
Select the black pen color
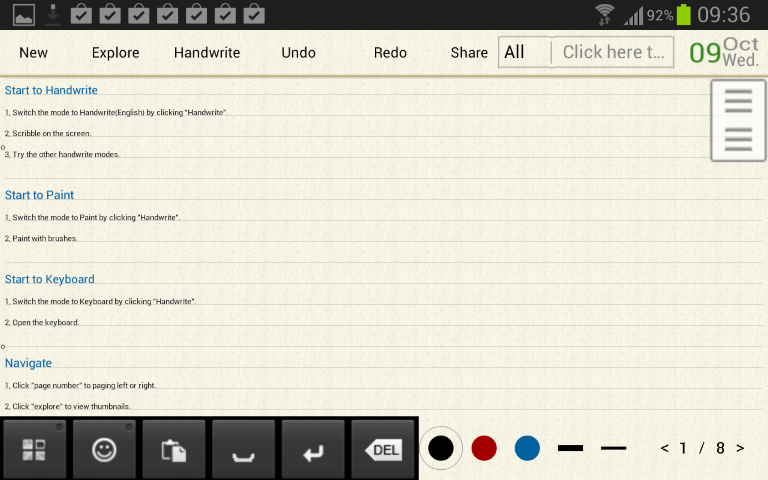[441, 448]
